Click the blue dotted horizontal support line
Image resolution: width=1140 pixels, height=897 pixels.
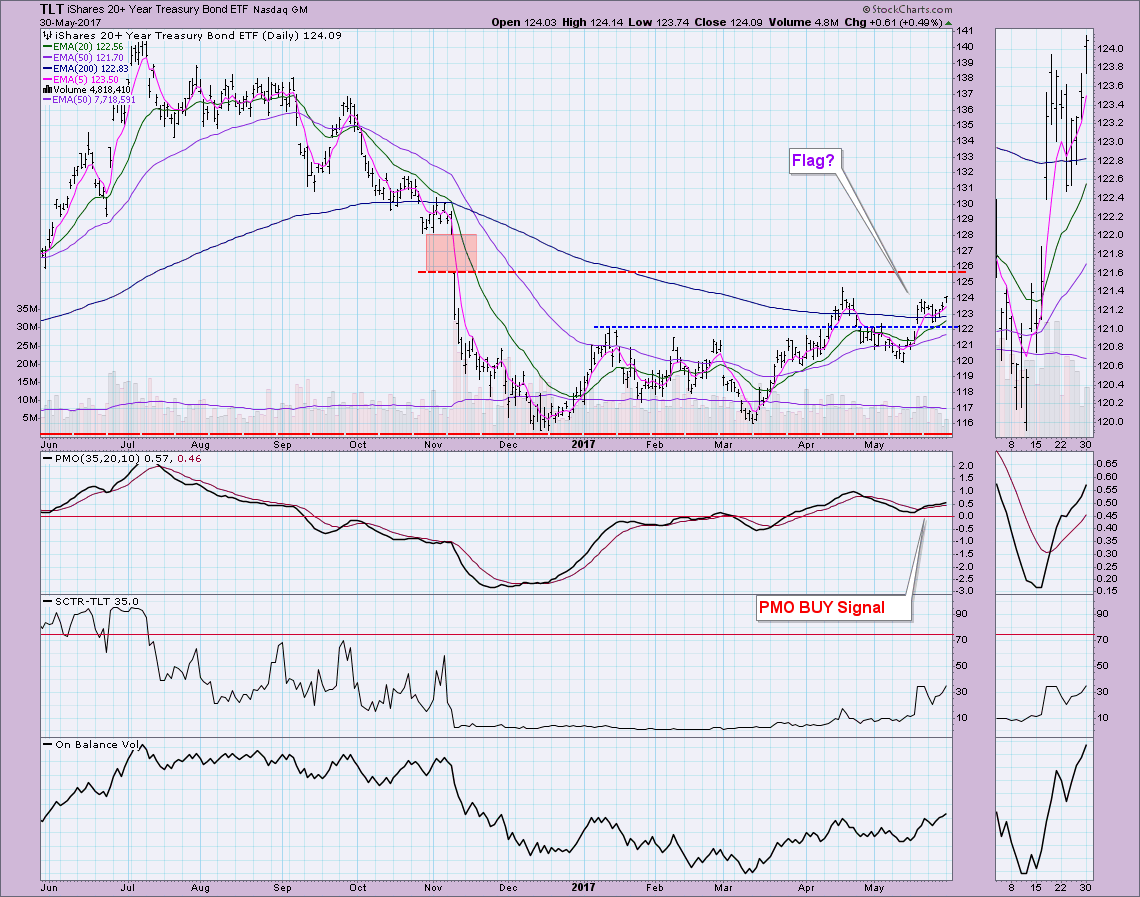click(x=750, y=327)
